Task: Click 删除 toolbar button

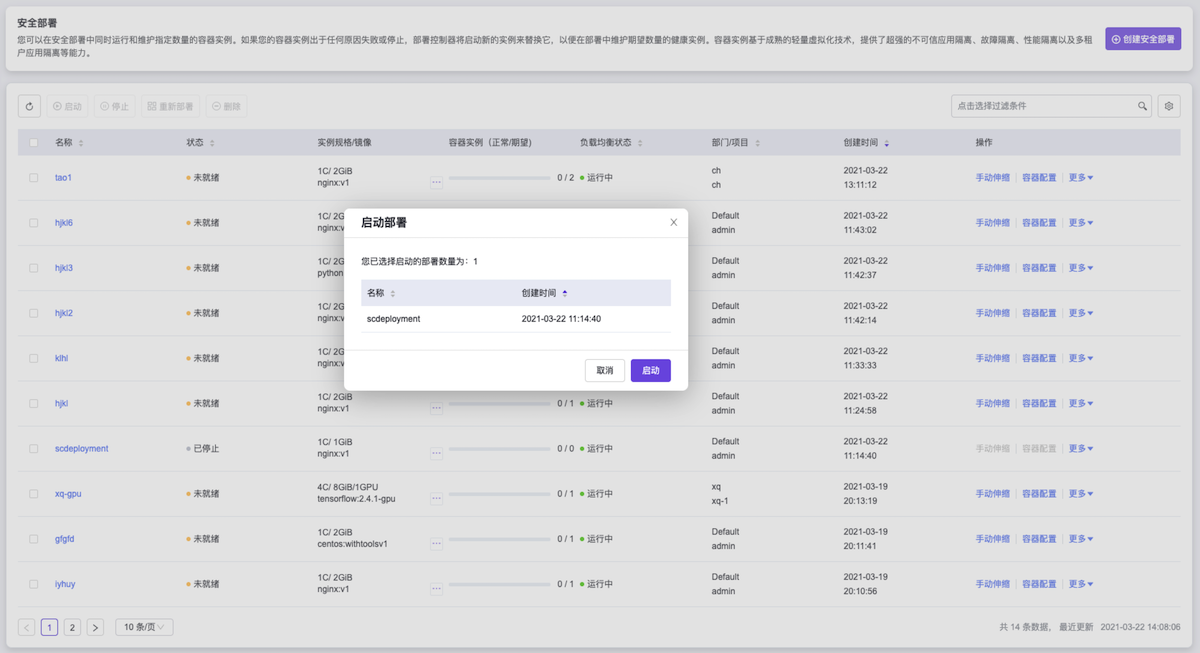Action: (227, 106)
